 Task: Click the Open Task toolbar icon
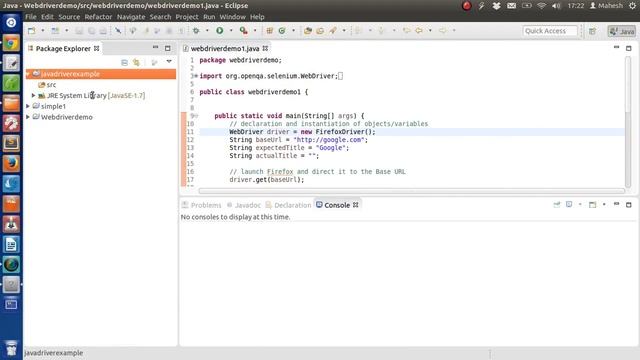(x=320, y=31)
